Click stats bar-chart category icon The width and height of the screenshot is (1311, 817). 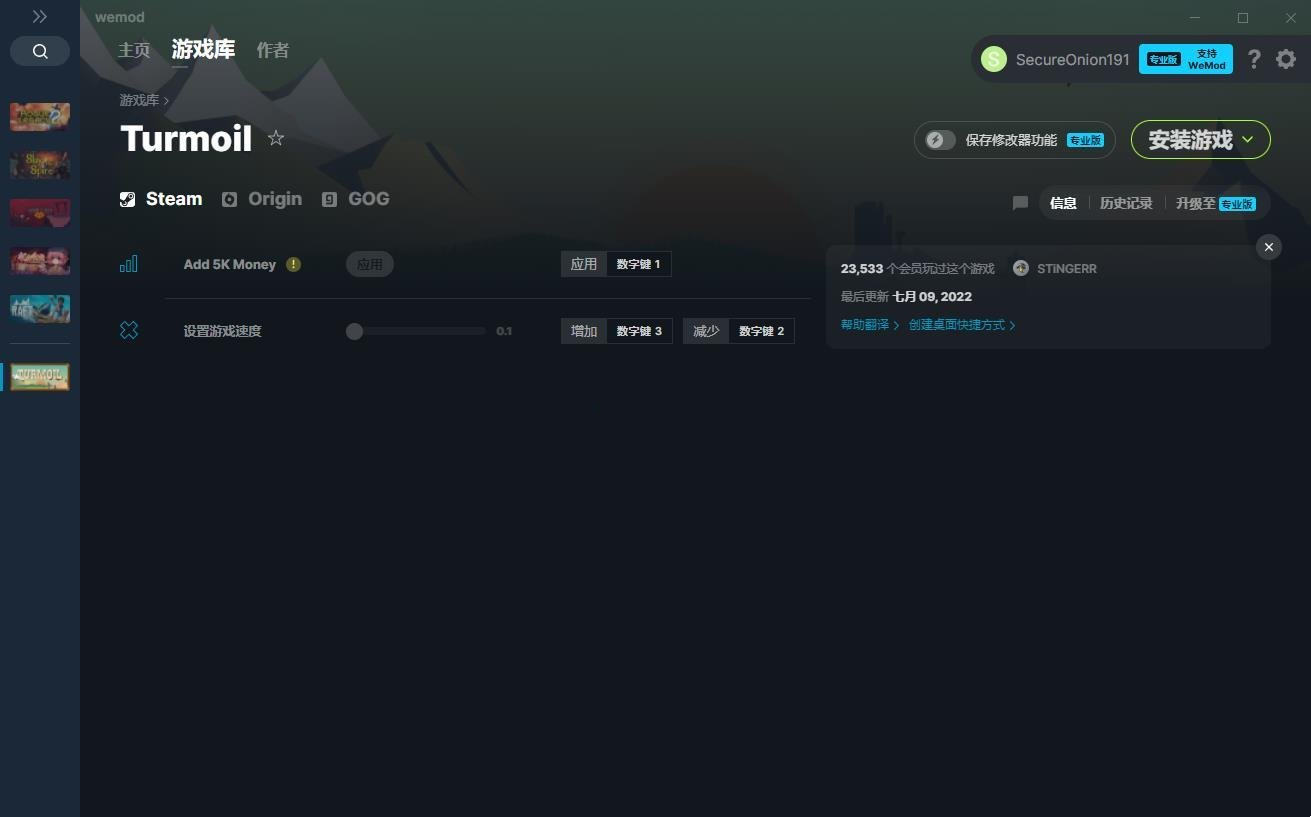tap(129, 264)
